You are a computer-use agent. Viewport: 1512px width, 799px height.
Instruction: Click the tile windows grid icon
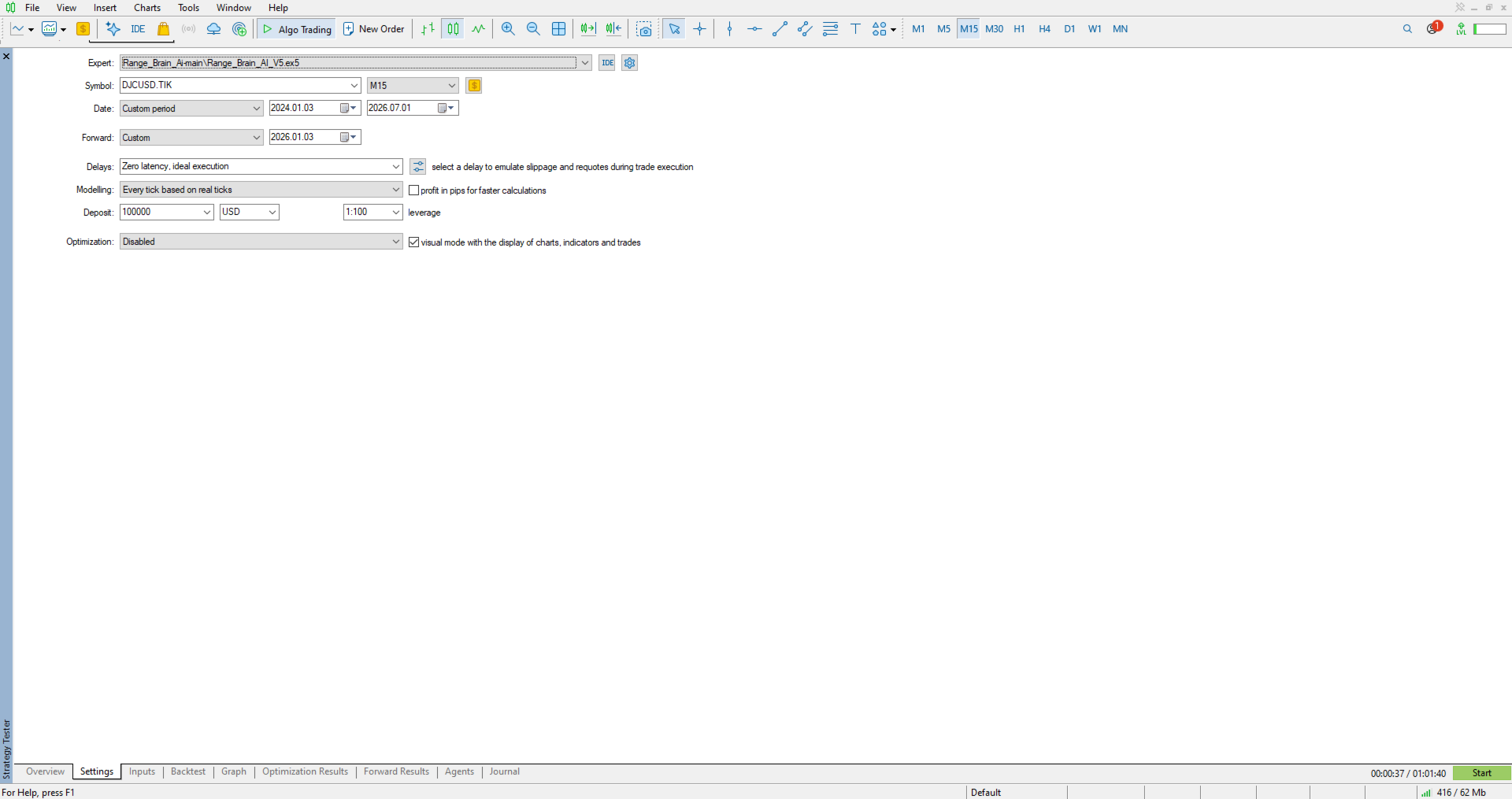click(558, 29)
